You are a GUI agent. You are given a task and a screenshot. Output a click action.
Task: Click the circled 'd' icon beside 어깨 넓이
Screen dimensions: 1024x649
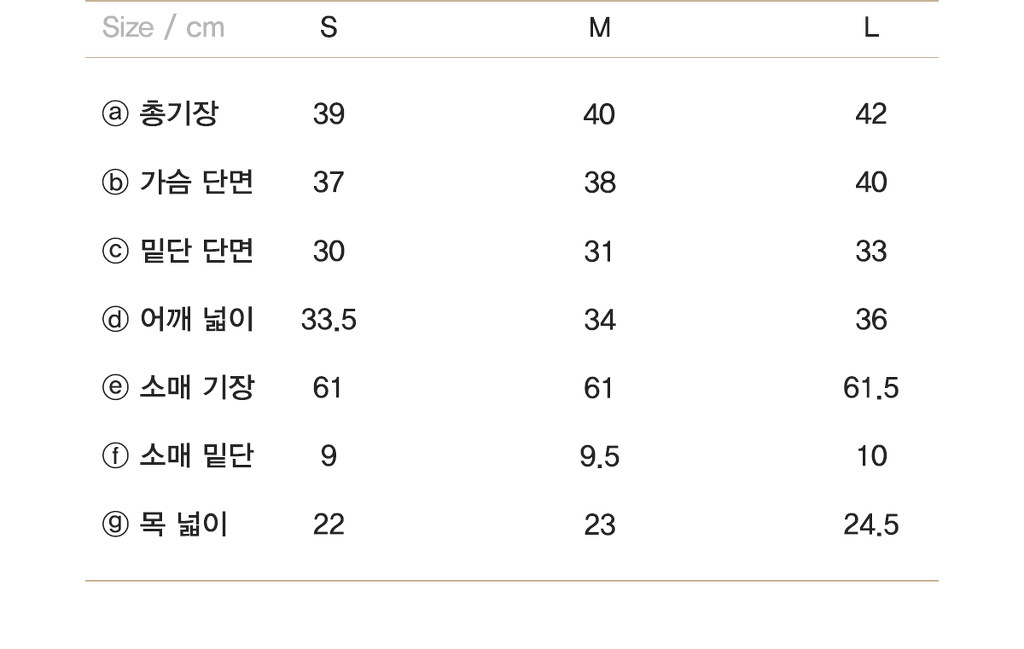[x=115, y=319]
